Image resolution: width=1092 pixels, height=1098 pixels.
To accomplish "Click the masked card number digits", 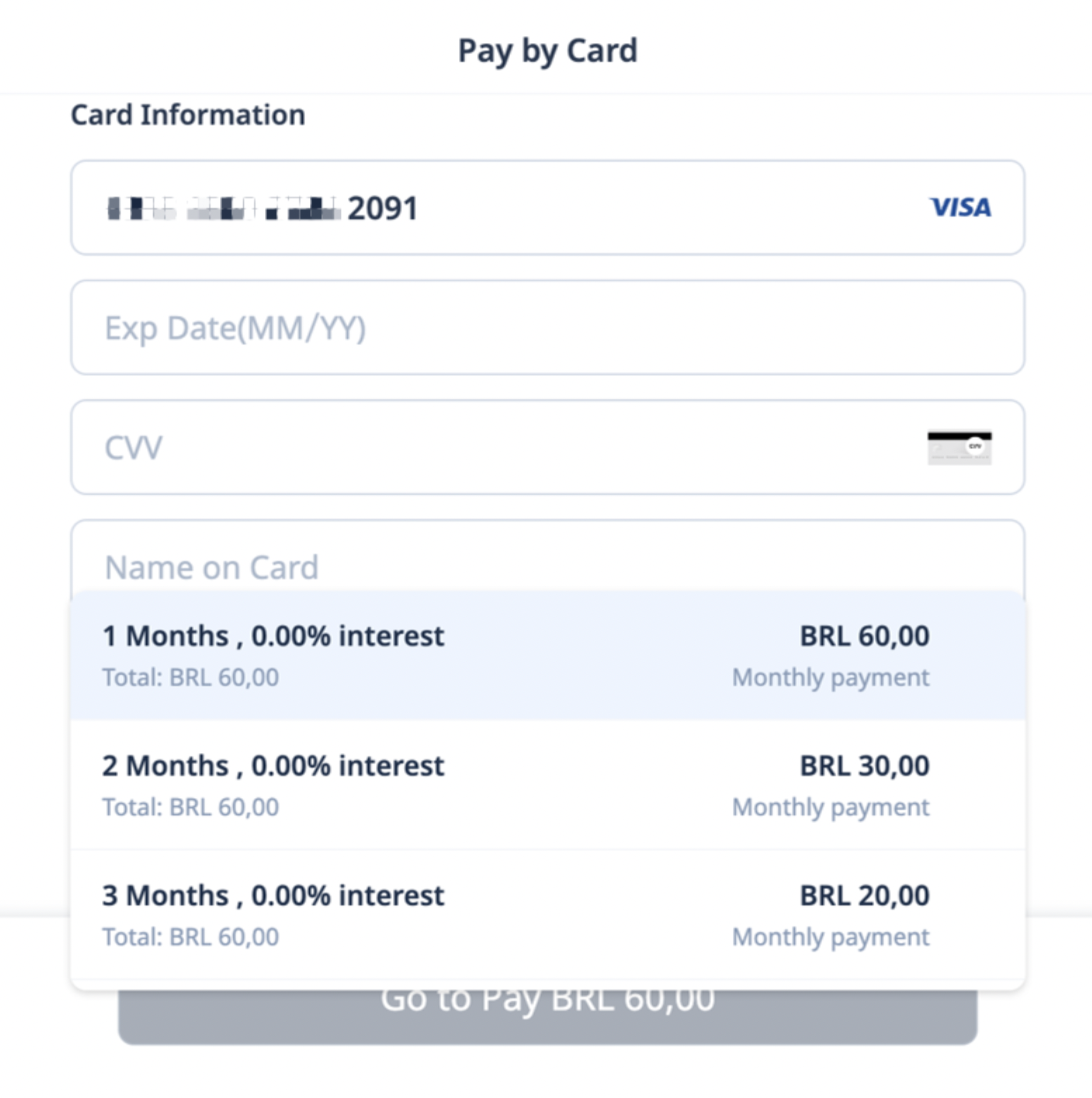I will tap(223, 209).
